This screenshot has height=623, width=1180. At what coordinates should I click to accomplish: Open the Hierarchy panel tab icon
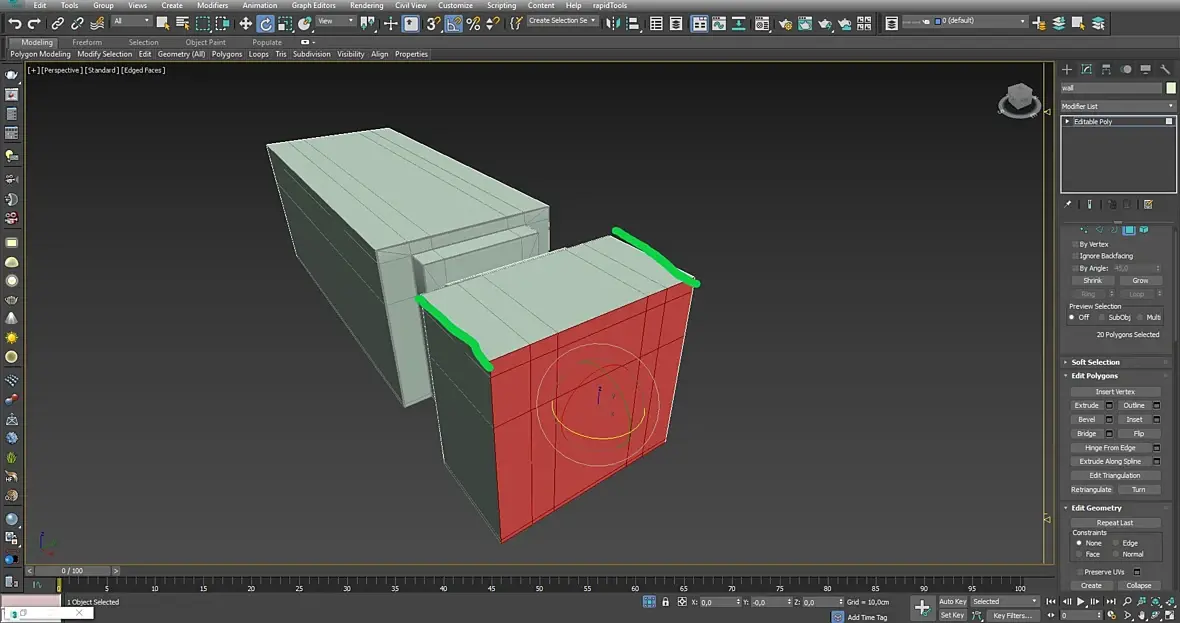click(x=1107, y=69)
